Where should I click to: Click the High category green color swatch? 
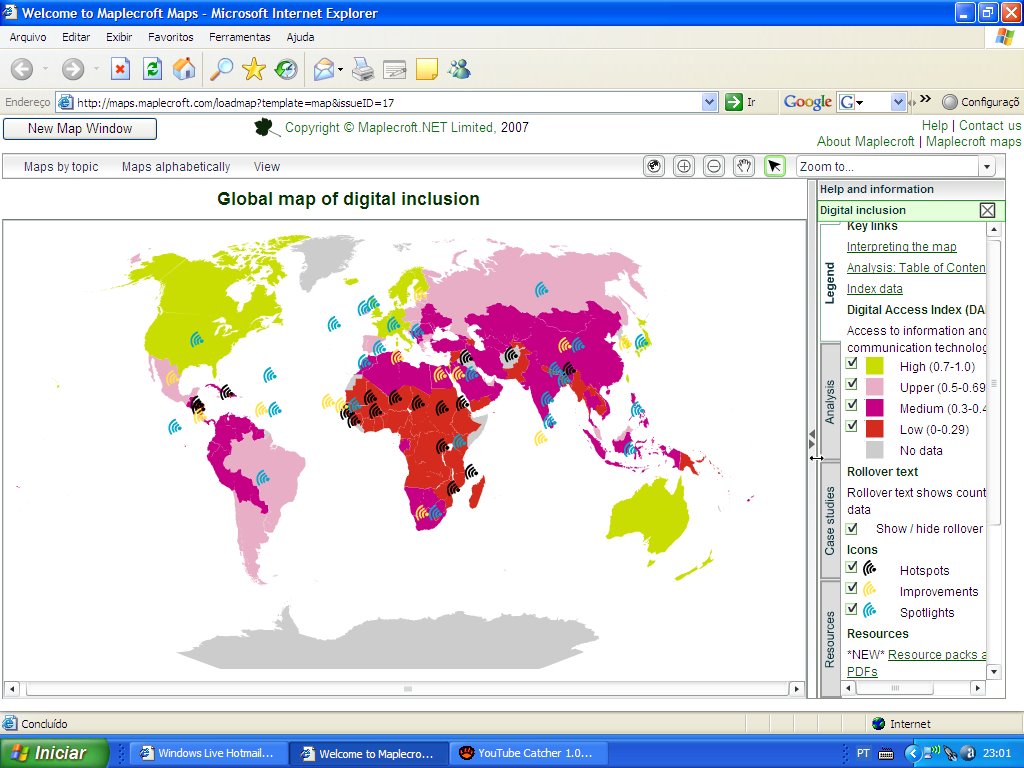[x=874, y=366]
